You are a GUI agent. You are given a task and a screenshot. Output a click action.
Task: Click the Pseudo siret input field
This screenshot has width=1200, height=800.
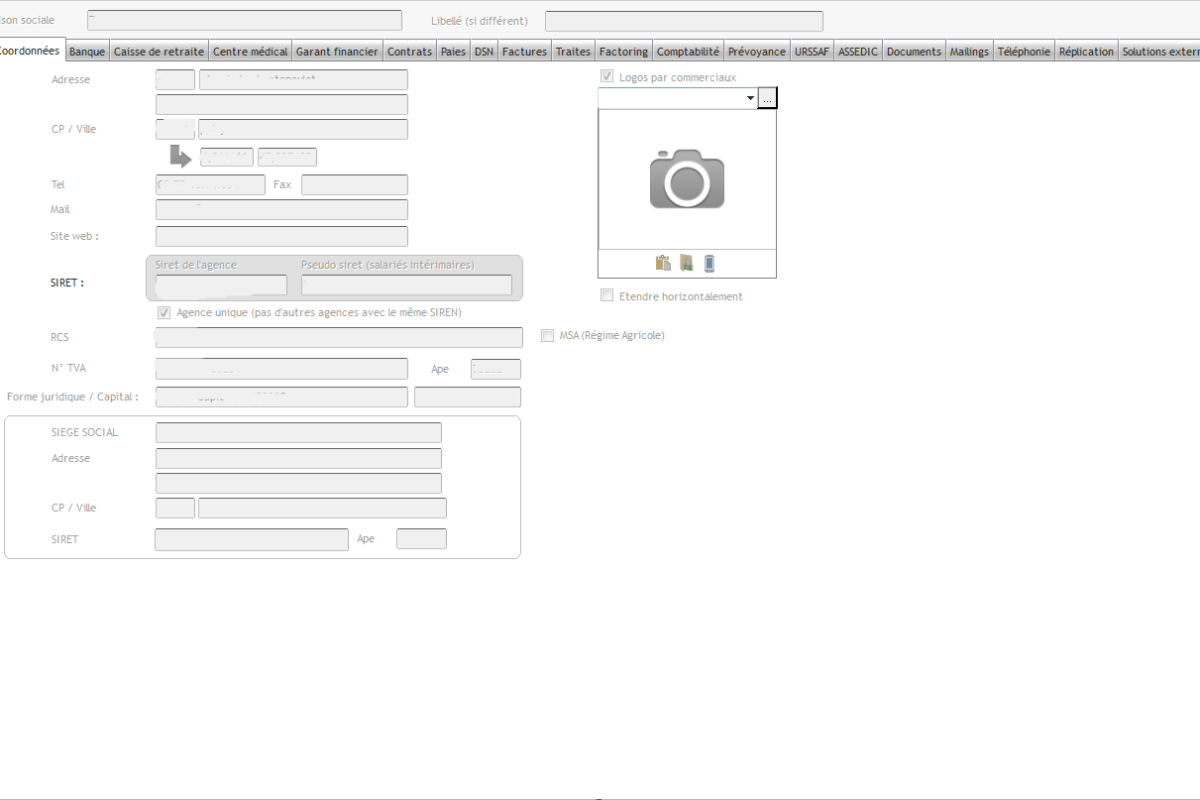(x=406, y=285)
